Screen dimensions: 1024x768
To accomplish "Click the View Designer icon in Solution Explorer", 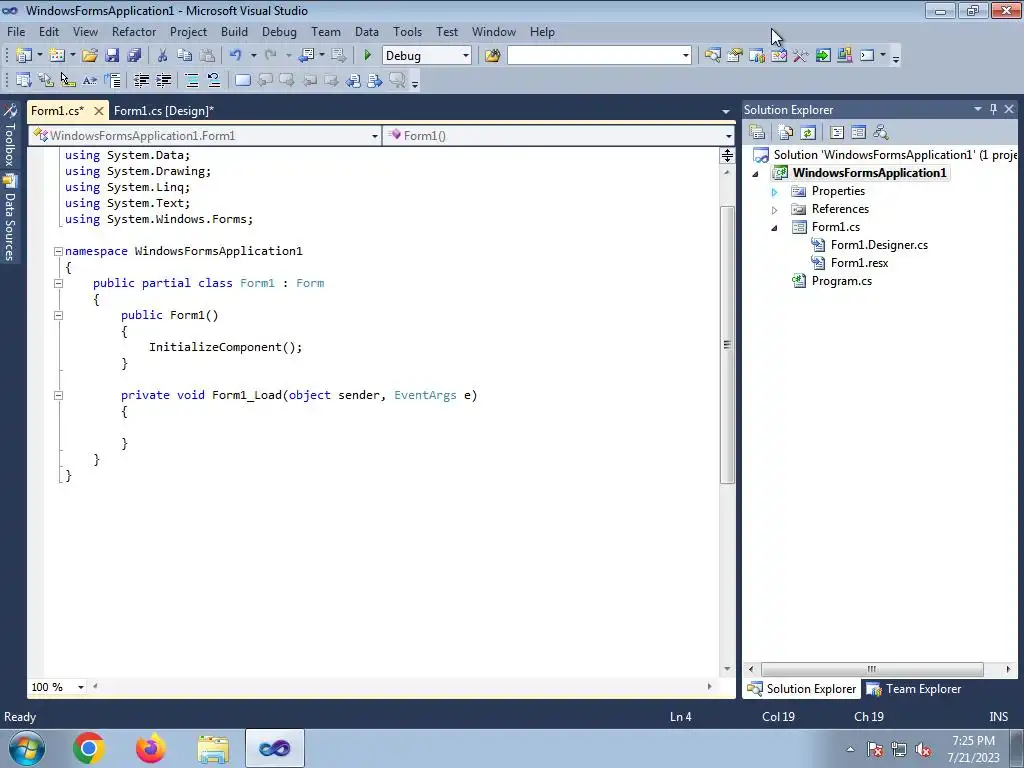I will coord(858,133).
